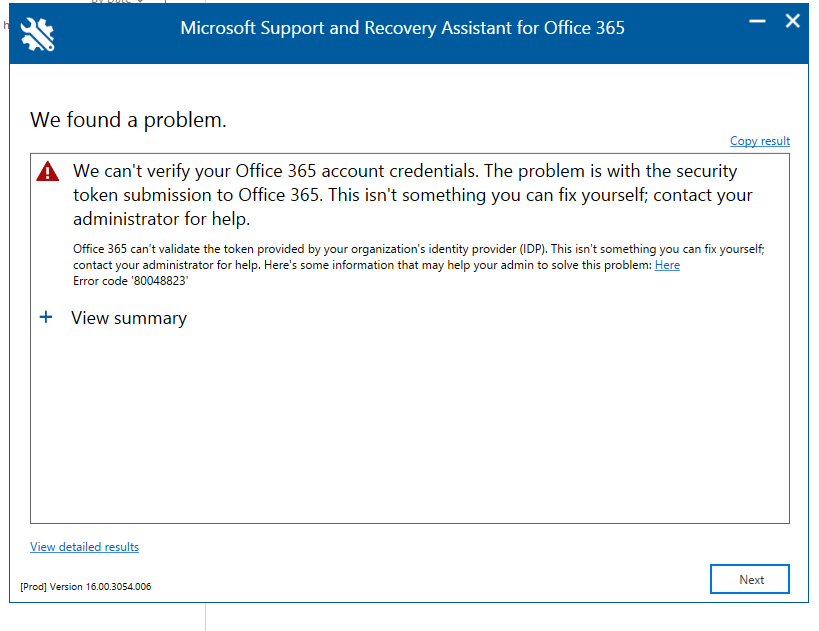Minimize the Support and Recovery Assistant window
819x631 pixels.
(758, 21)
